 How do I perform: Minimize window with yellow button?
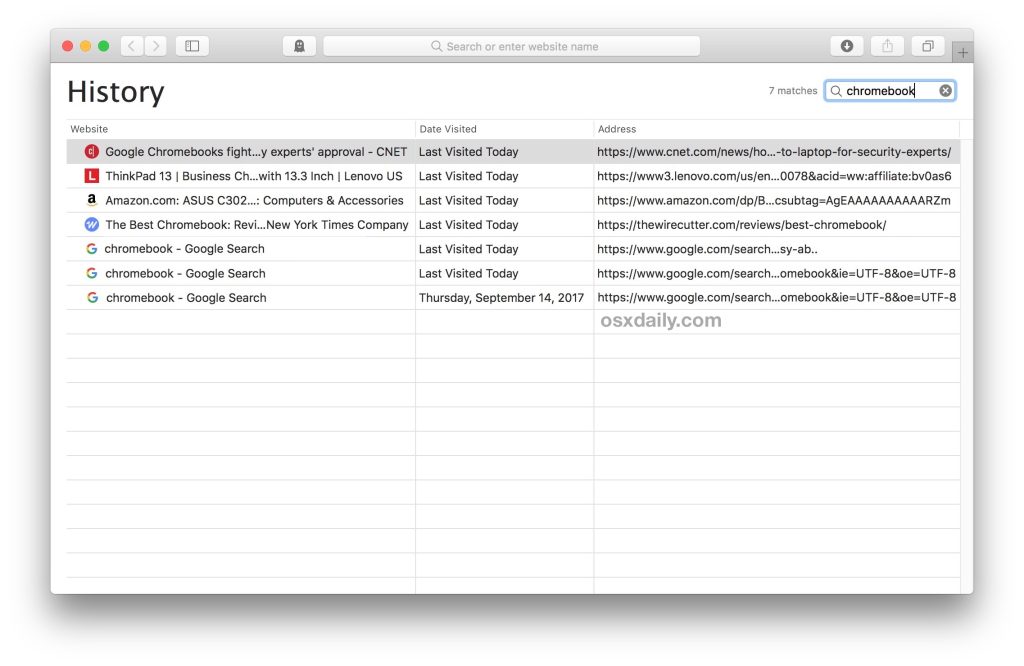[86, 46]
